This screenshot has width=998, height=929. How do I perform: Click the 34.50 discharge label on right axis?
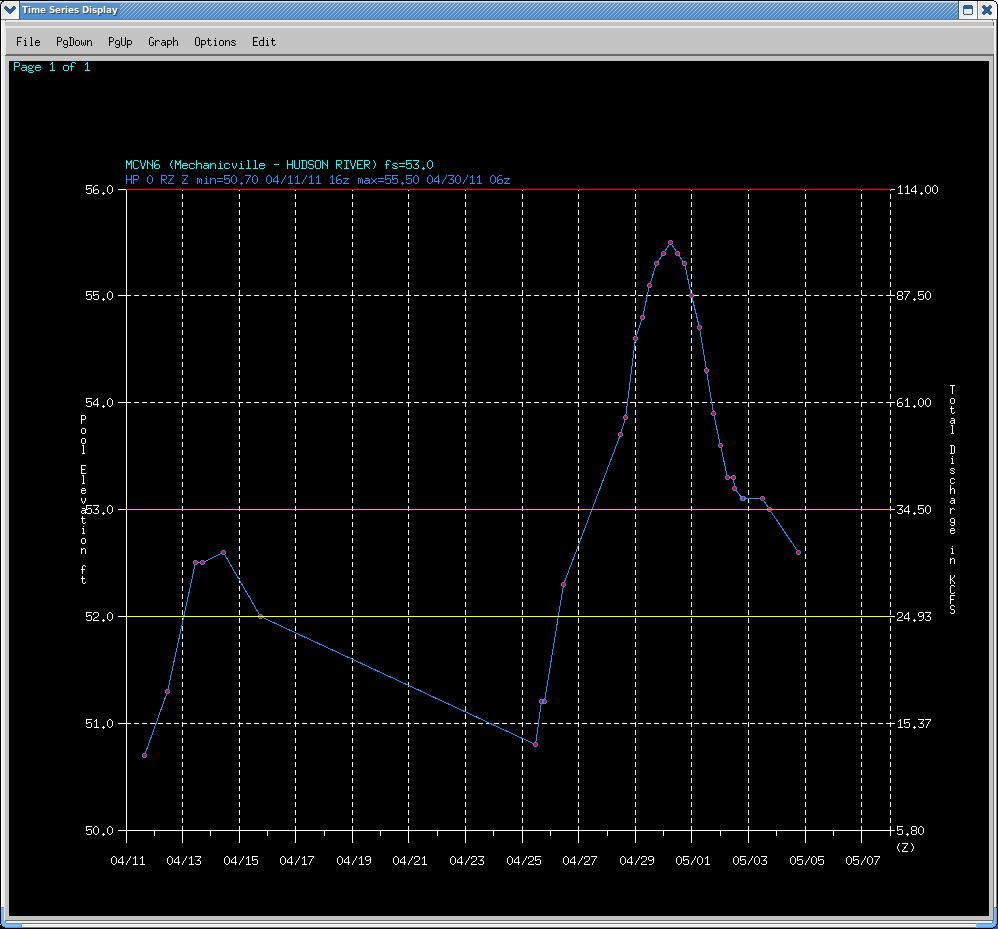point(914,510)
